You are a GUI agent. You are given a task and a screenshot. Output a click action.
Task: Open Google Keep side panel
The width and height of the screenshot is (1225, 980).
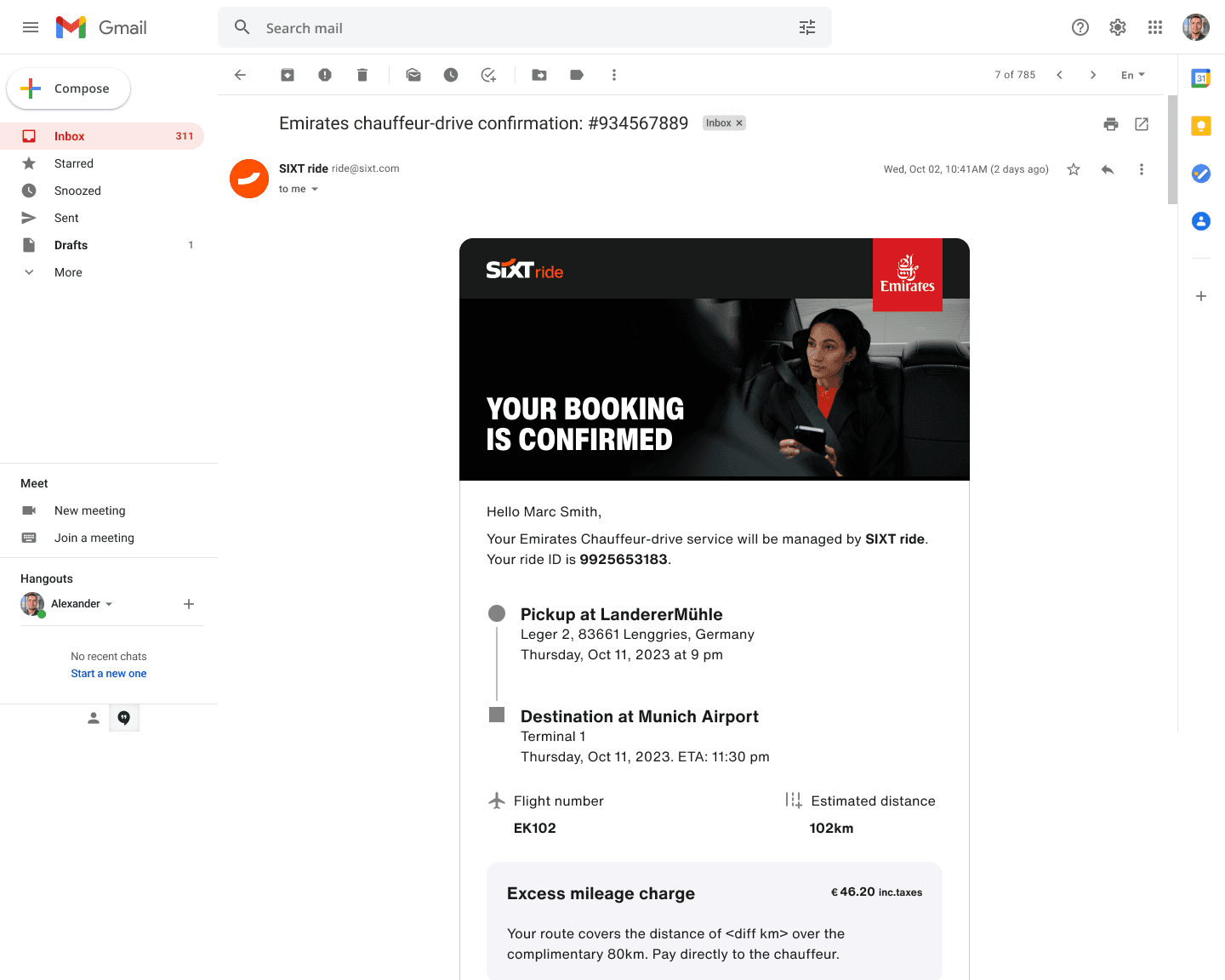(1201, 126)
